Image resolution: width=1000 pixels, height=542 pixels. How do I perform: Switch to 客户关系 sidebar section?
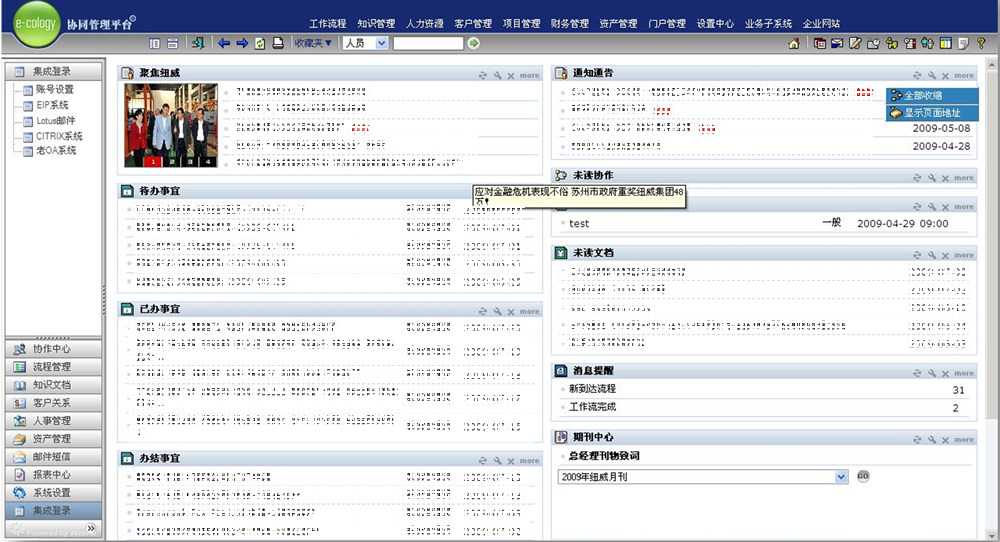coord(54,403)
